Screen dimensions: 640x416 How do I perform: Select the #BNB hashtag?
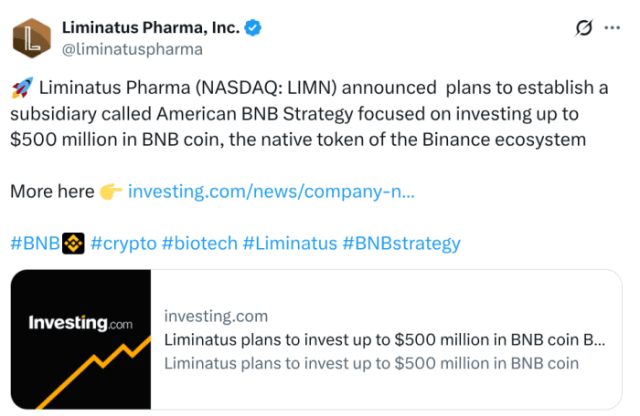tap(35, 243)
